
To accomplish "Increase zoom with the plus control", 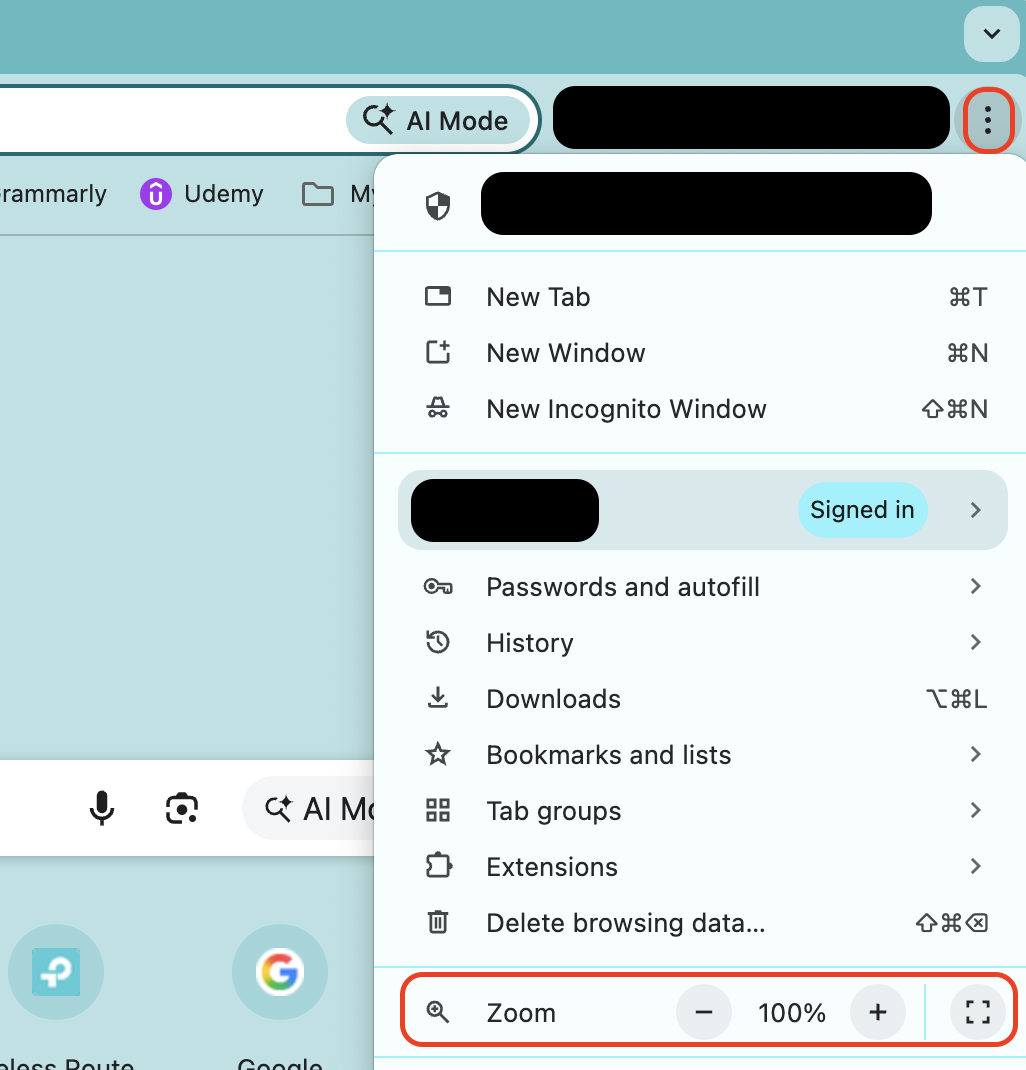I will pos(877,1012).
